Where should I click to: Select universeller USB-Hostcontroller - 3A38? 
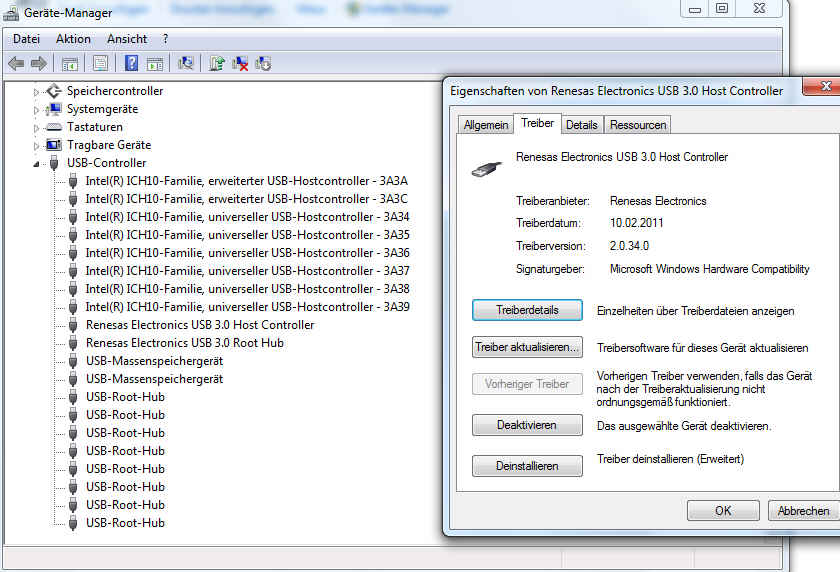coord(247,289)
